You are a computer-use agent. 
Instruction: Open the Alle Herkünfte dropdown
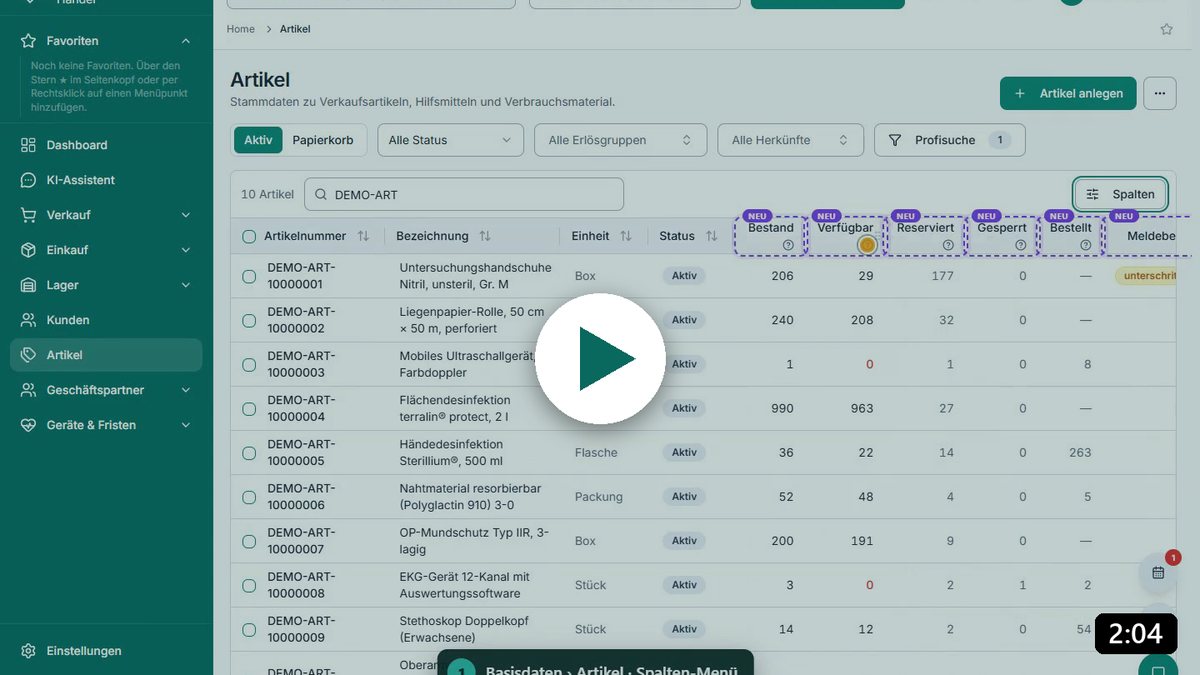coord(790,140)
